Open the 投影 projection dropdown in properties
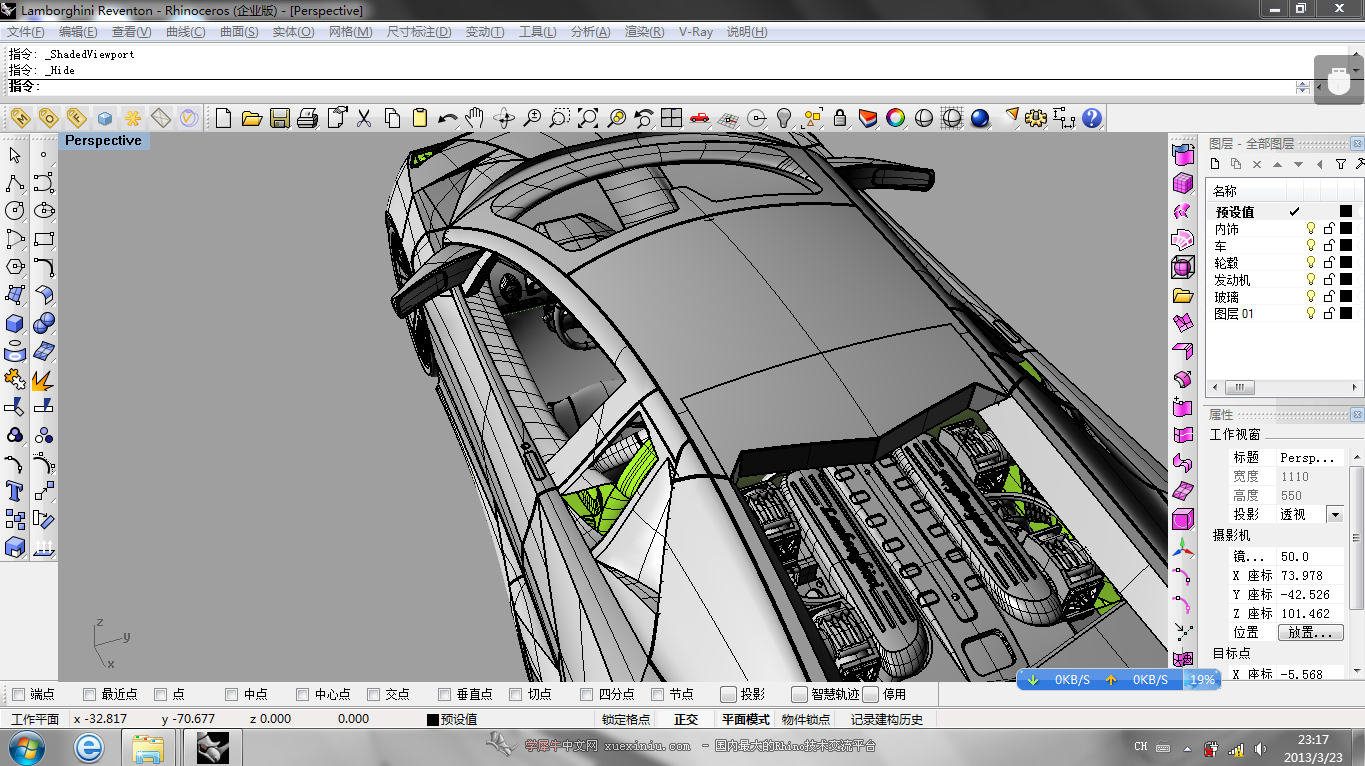The image size is (1365, 766). tap(1334, 514)
